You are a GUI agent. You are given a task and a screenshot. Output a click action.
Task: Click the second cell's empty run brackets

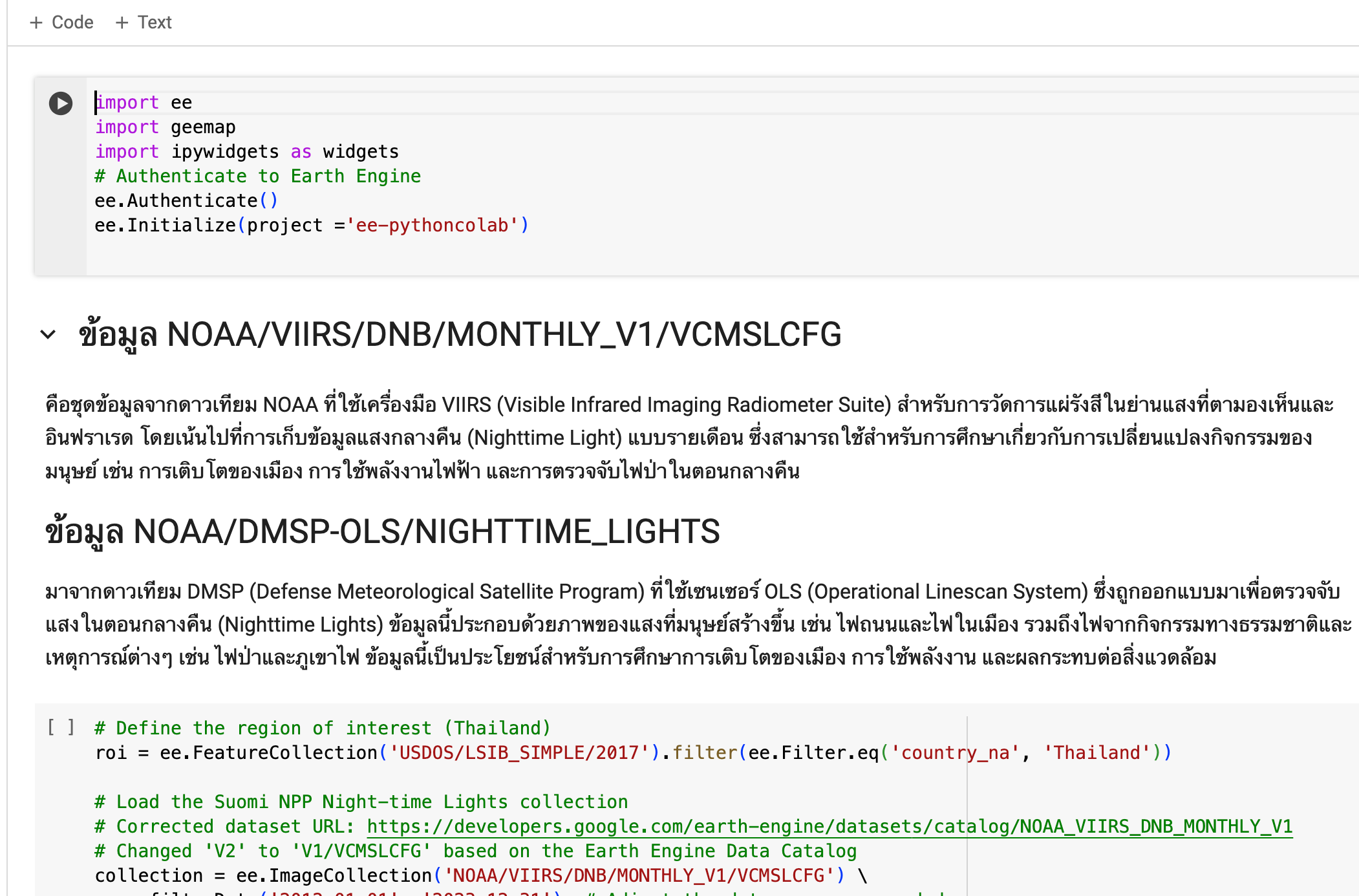[61, 727]
